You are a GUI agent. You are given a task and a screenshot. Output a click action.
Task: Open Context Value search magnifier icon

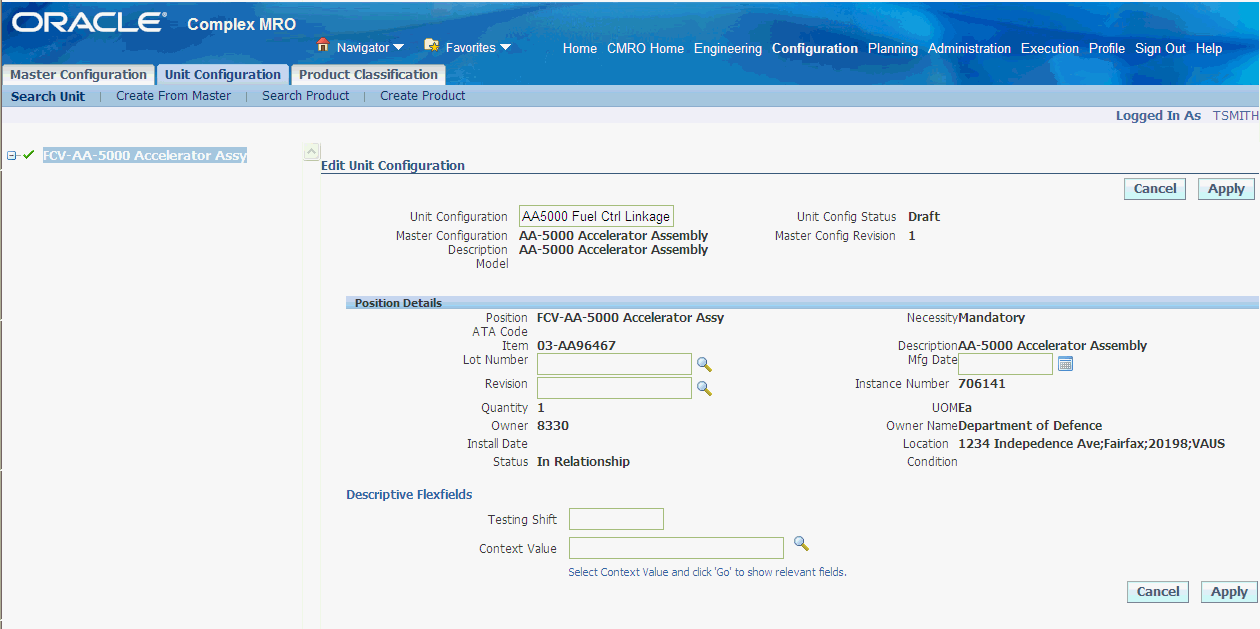tap(801, 543)
